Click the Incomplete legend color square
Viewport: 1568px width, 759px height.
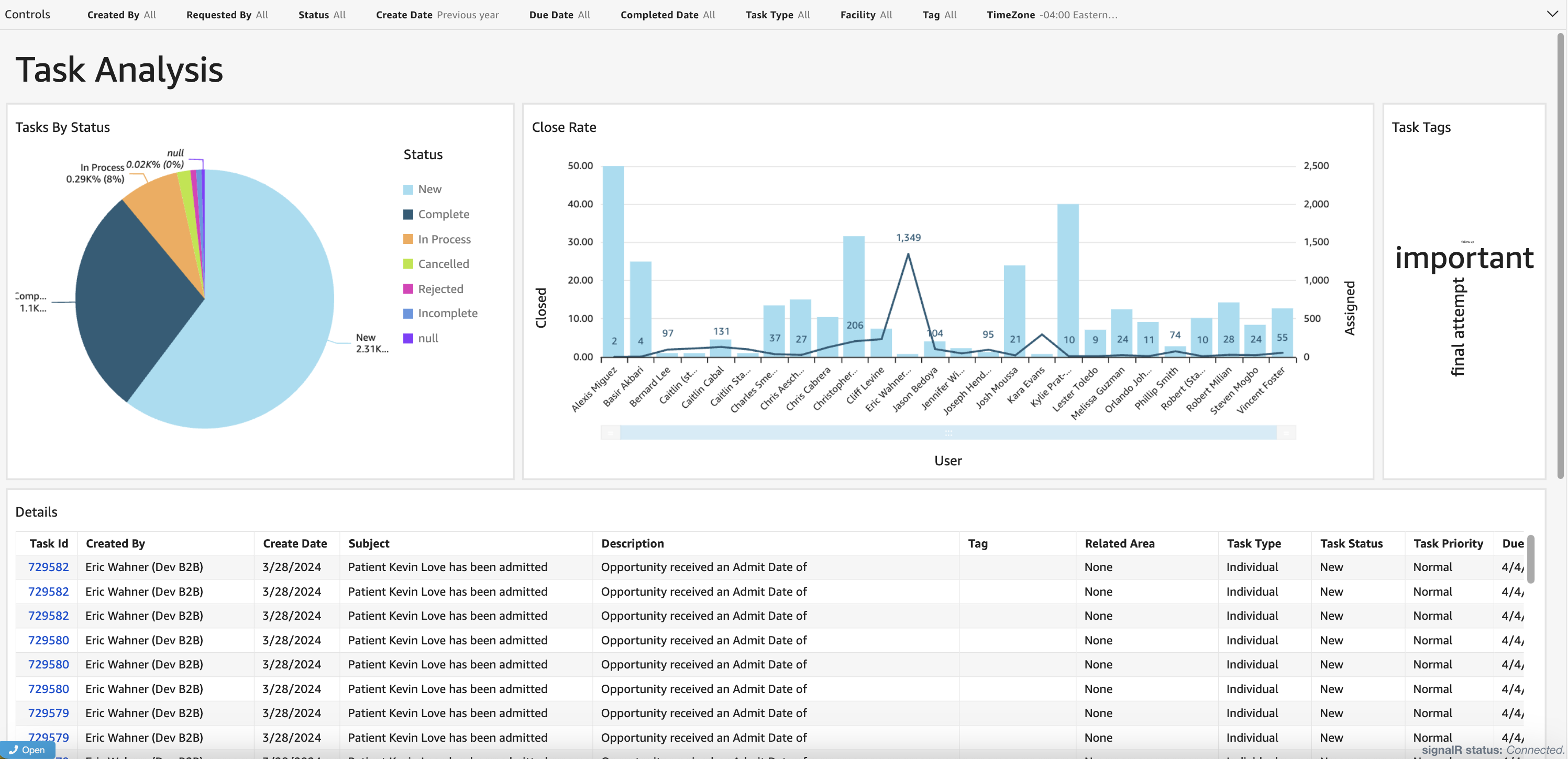point(408,314)
